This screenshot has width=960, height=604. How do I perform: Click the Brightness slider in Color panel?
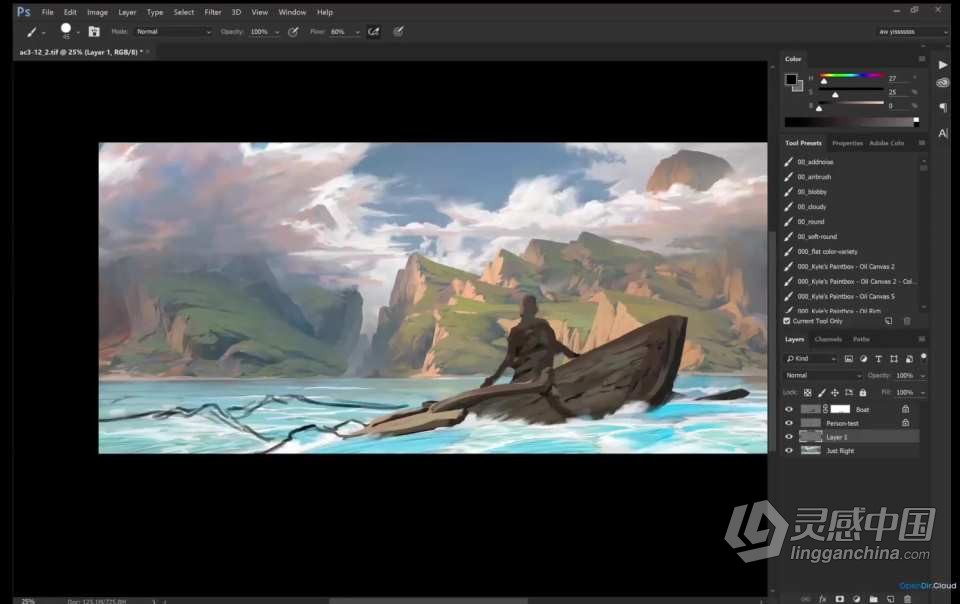coord(851,105)
